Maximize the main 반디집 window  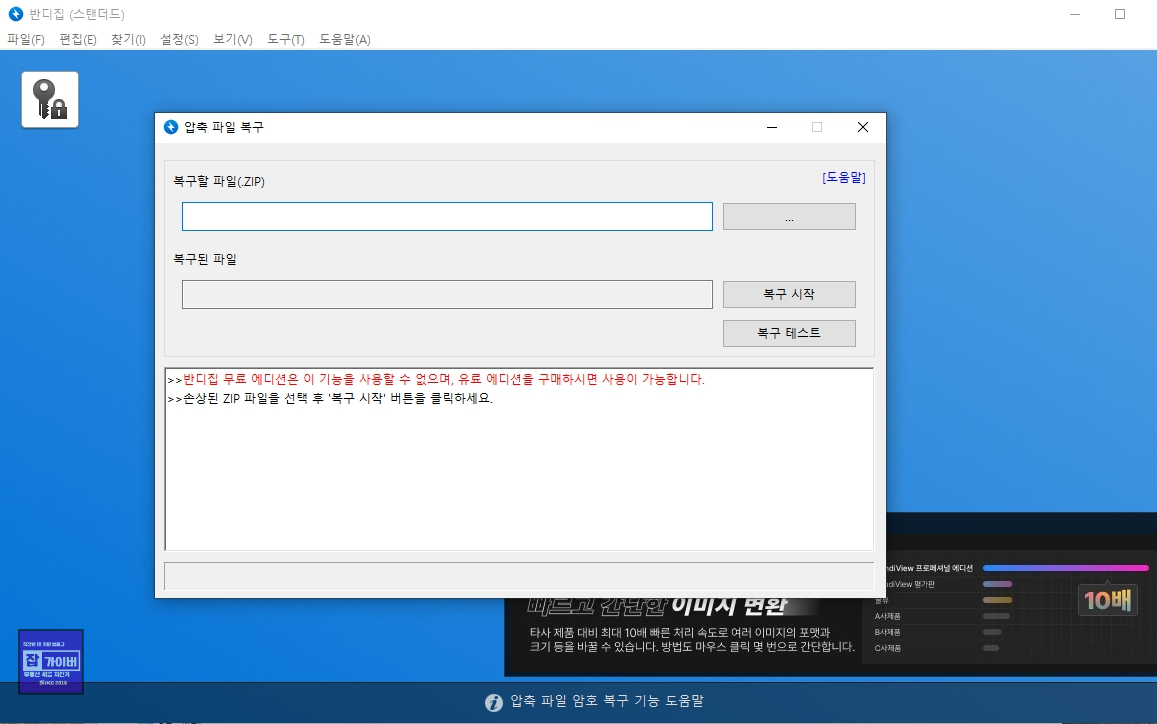[x=1120, y=14]
